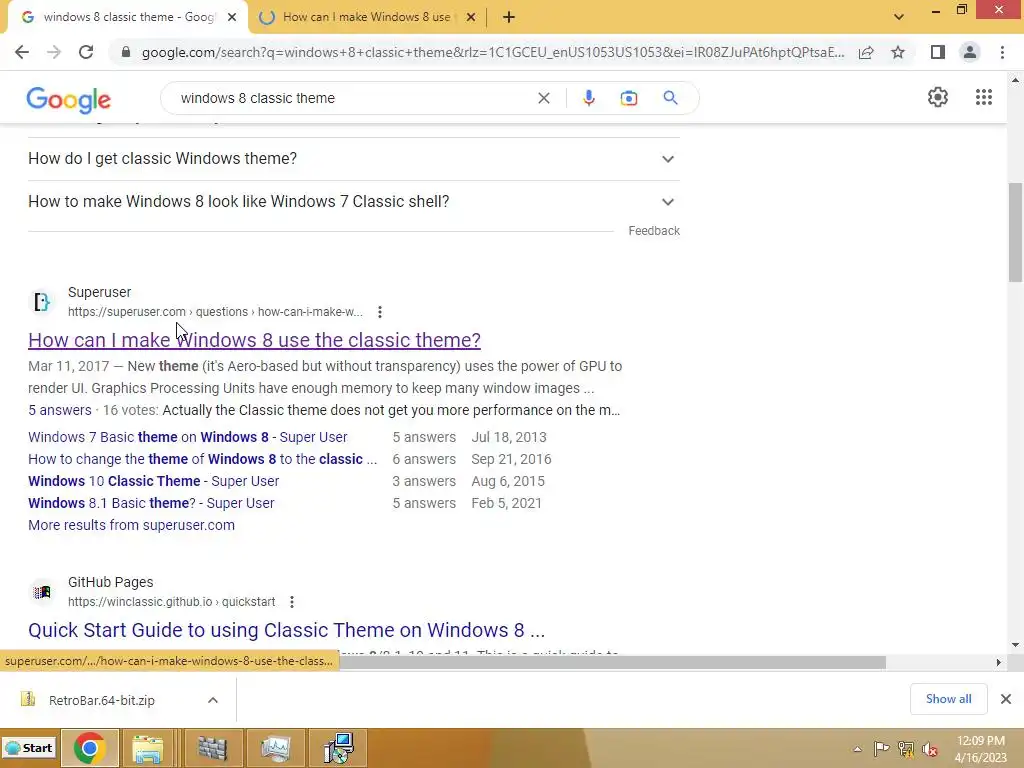The width and height of the screenshot is (1024, 768).
Task: Go back to the previous page
Action: click(x=22, y=52)
